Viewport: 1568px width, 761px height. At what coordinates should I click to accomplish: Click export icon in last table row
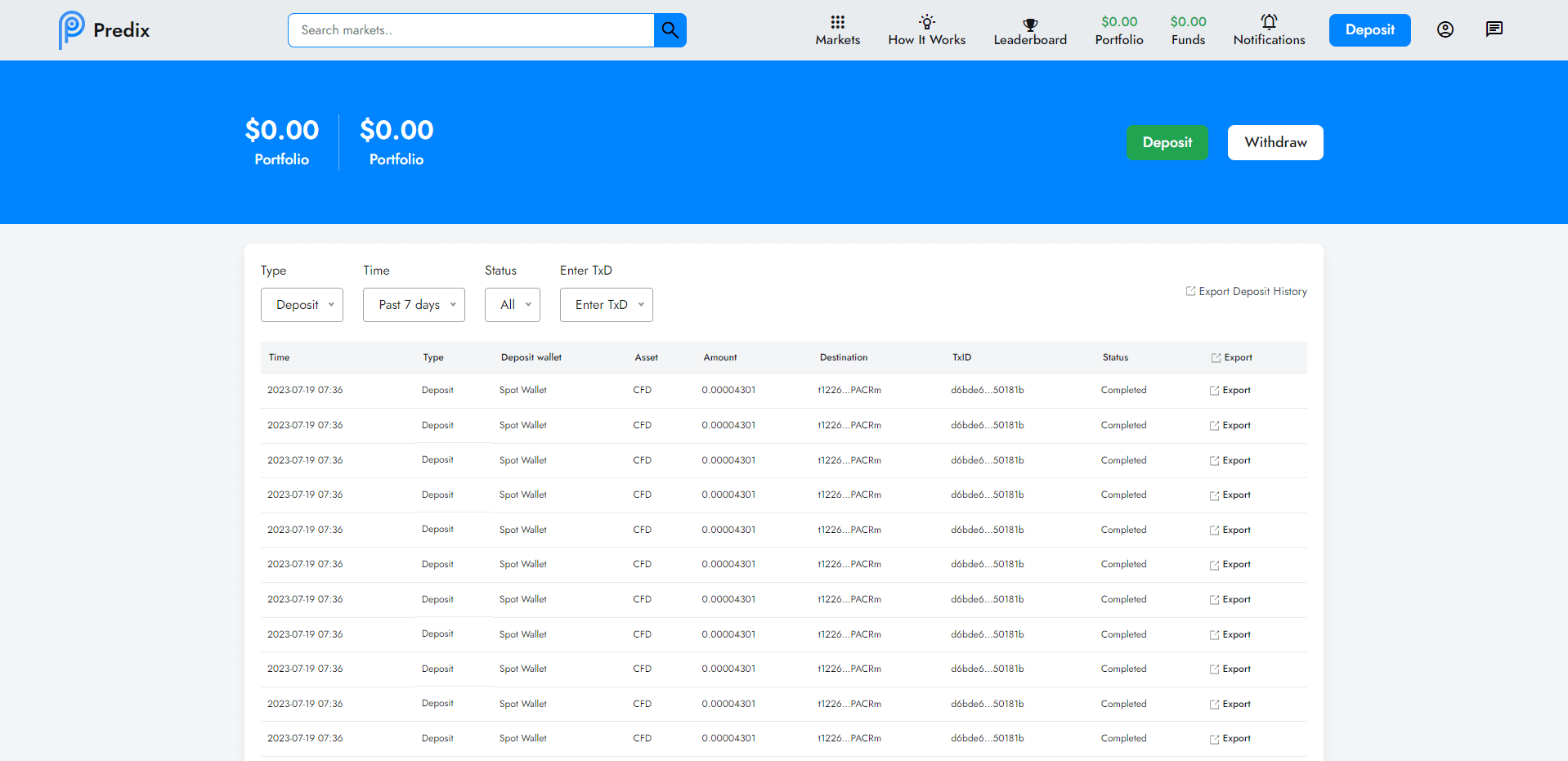point(1215,739)
